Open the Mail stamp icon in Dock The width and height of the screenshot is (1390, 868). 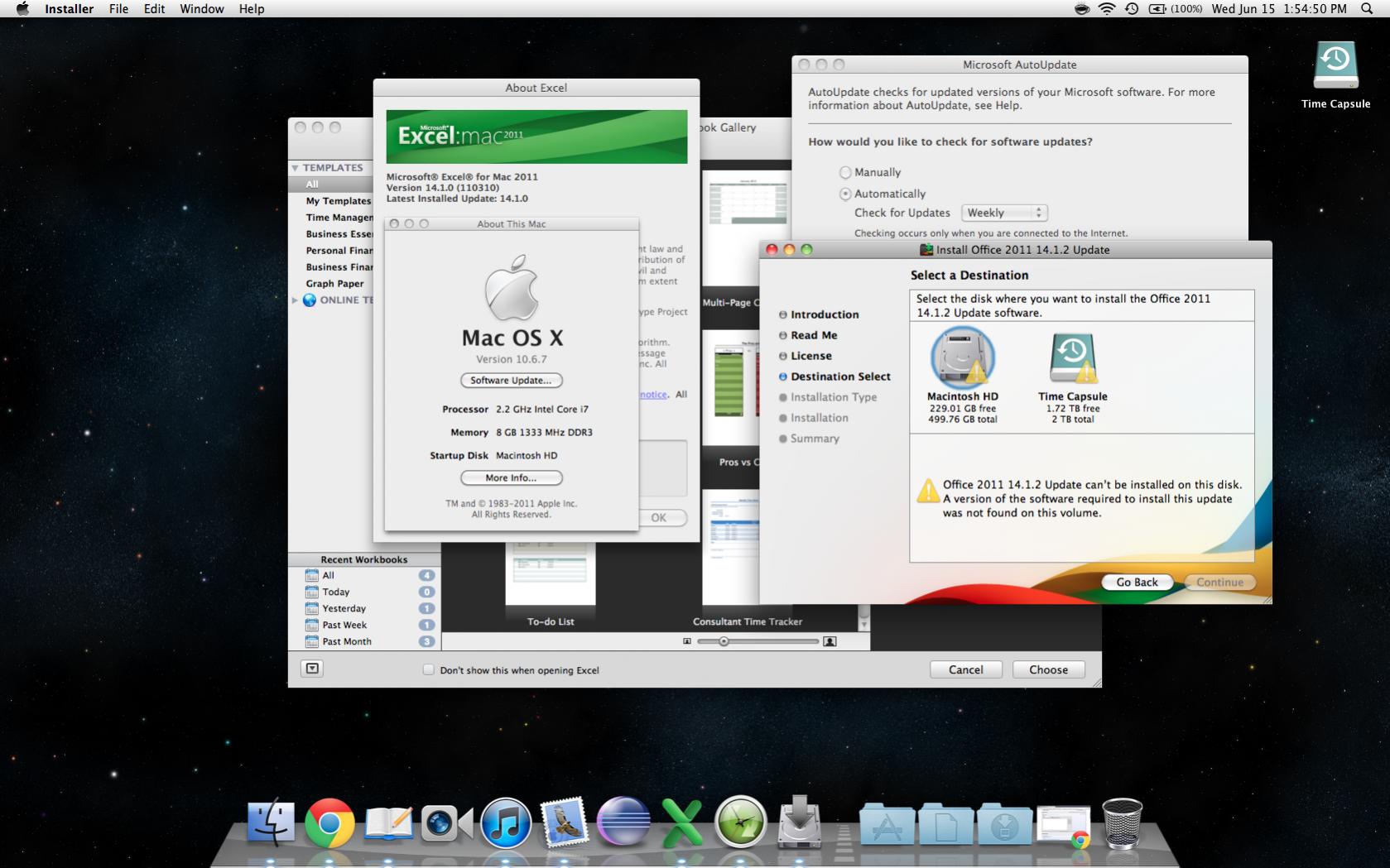tap(565, 823)
